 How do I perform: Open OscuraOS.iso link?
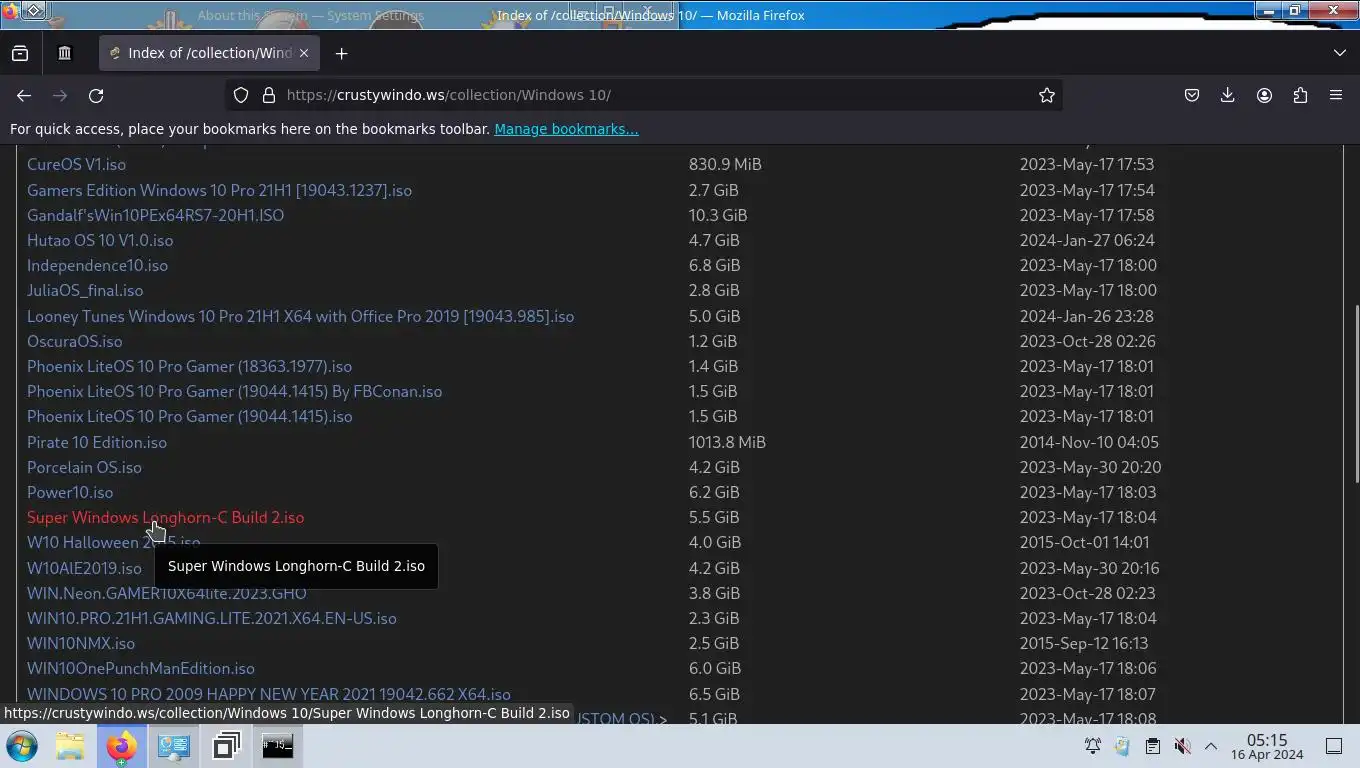tap(74, 341)
